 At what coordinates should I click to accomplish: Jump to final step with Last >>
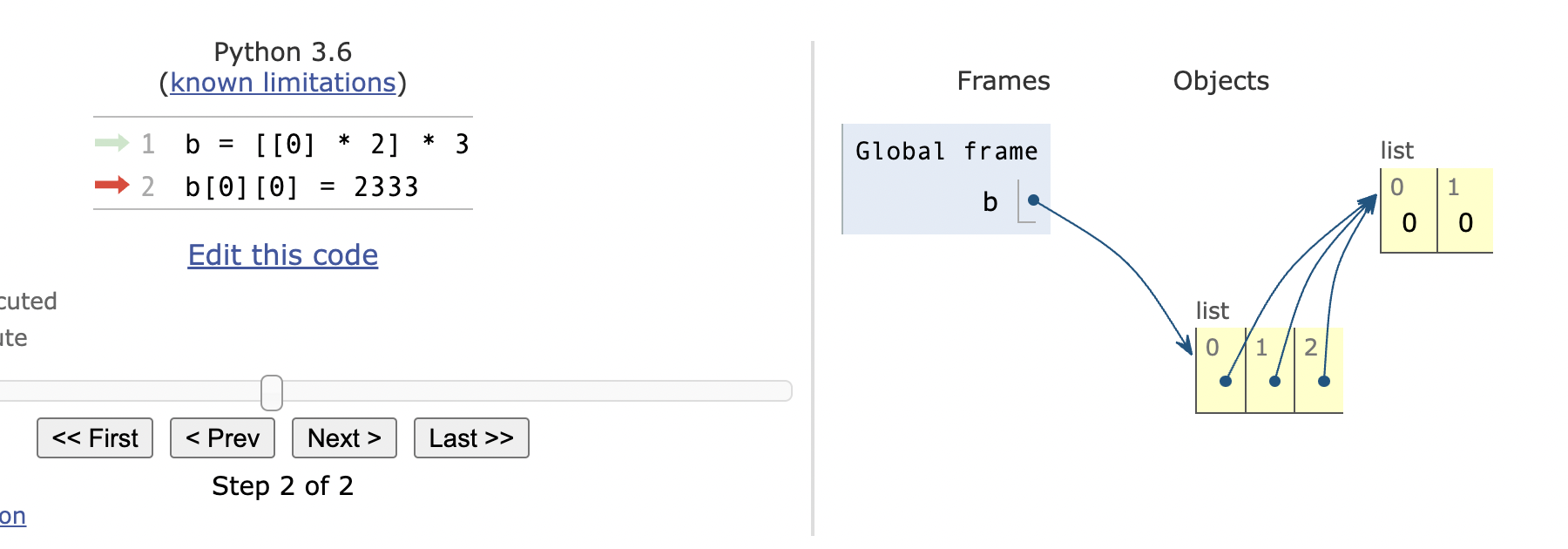(471, 437)
